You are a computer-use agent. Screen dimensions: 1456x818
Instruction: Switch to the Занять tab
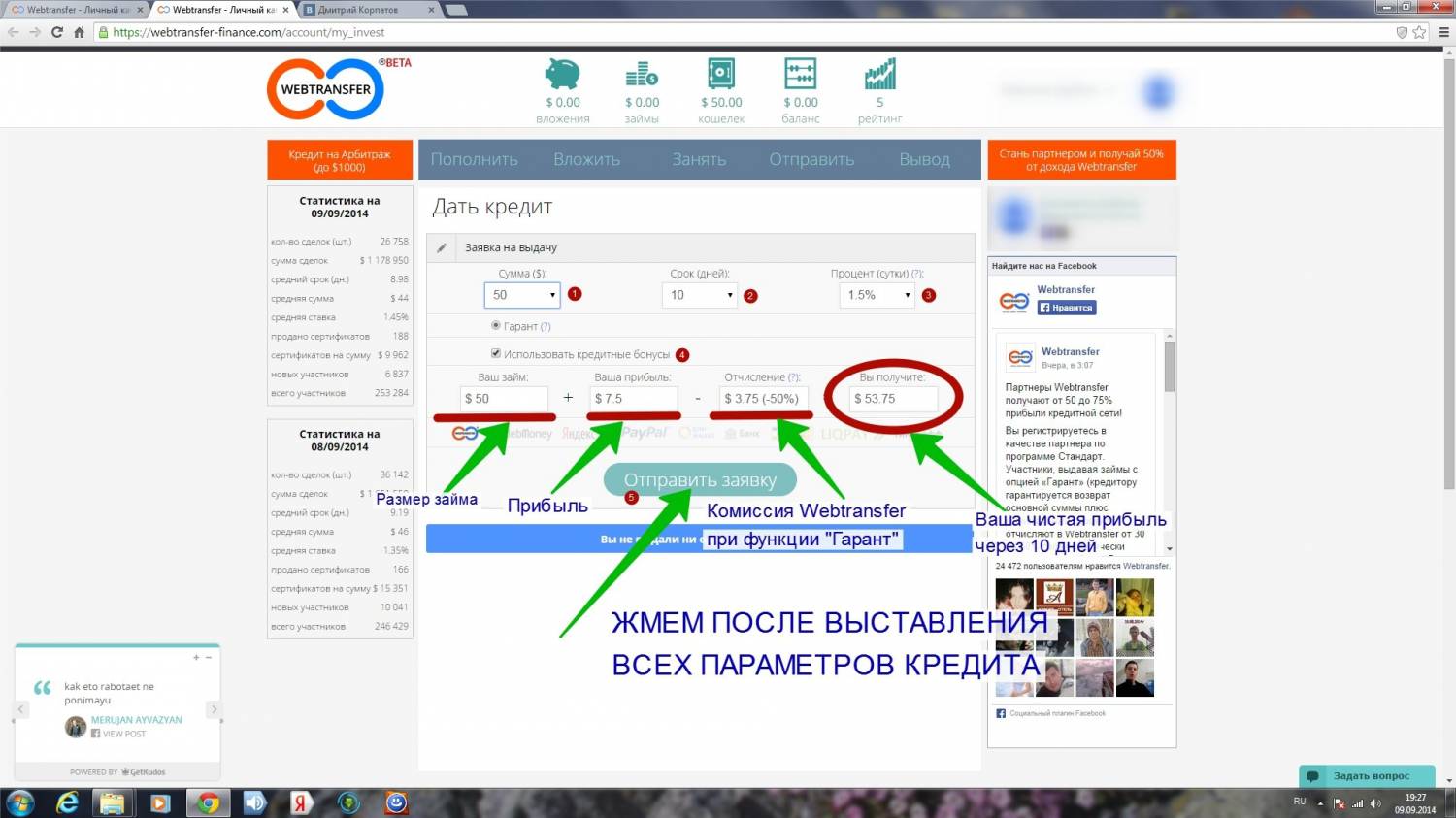coord(699,159)
